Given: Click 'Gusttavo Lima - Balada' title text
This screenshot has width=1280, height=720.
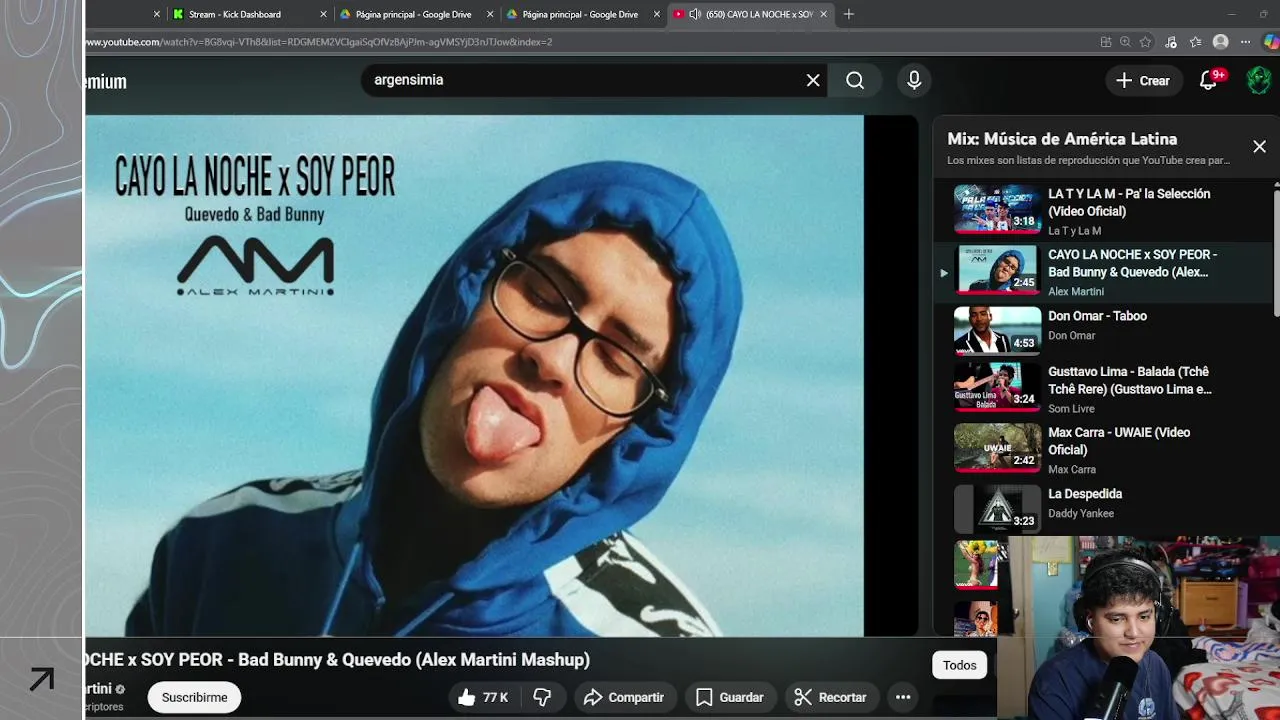Looking at the screenshot, I should pyautogui.click(x=1130, y=380).
